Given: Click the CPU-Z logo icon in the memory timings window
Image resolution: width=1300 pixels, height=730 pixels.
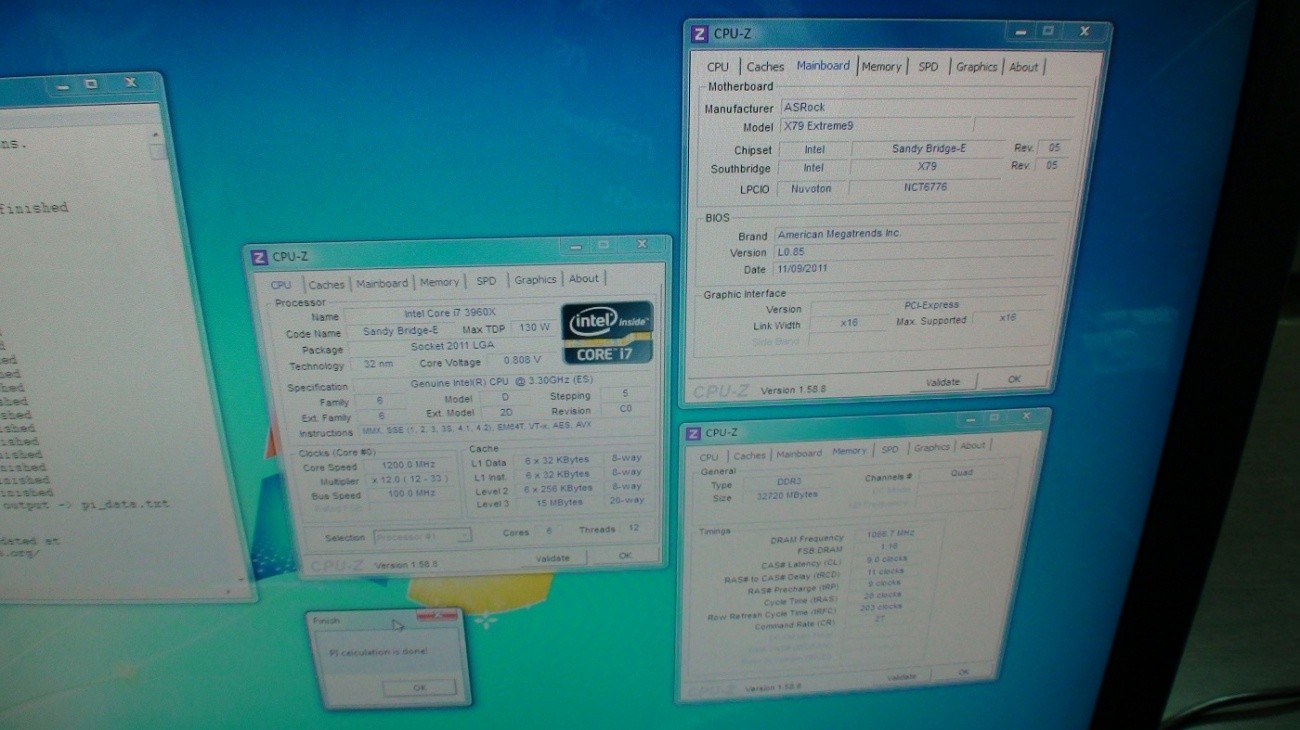Looking at the screenshot, I should coord(693,433).
